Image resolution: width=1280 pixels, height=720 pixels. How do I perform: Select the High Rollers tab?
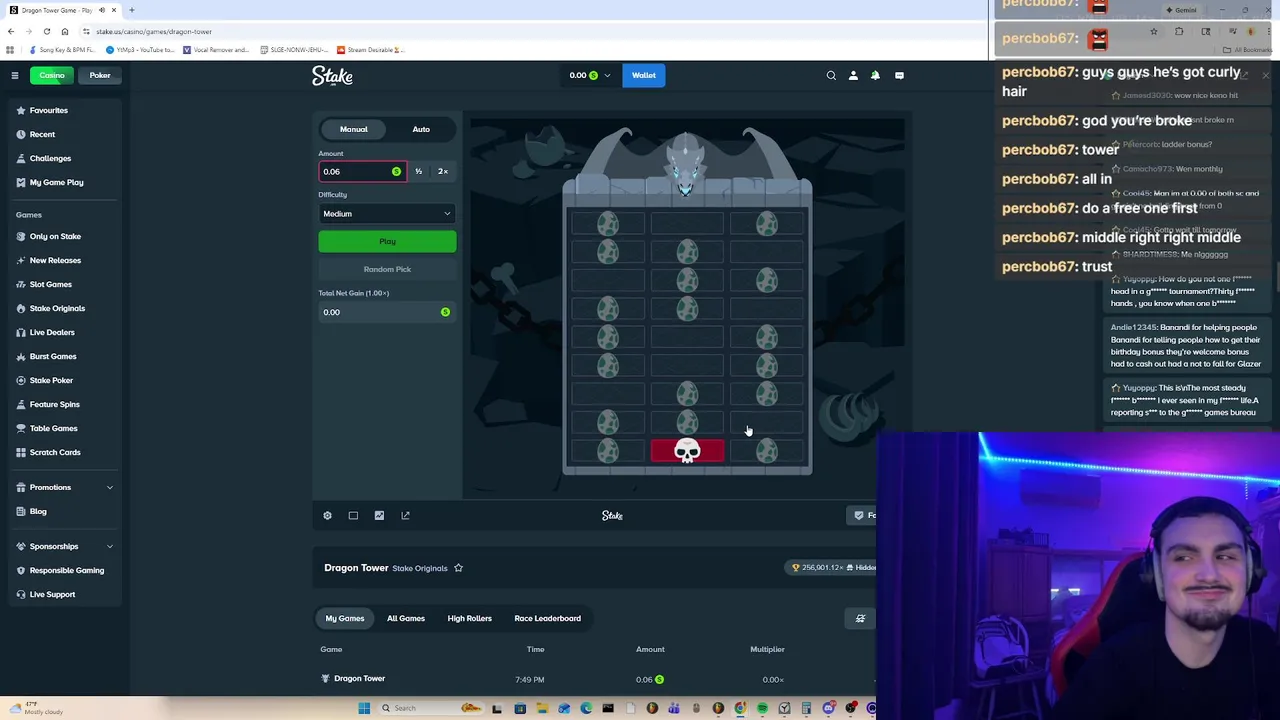(469, 618)
